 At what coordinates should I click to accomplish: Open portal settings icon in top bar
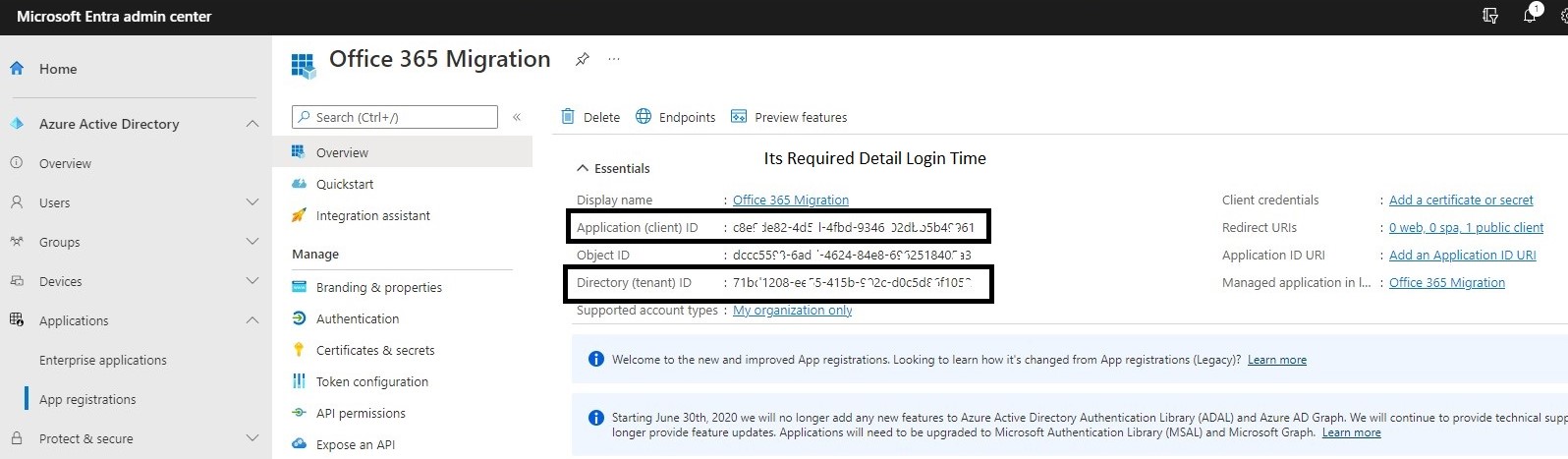1563,16
